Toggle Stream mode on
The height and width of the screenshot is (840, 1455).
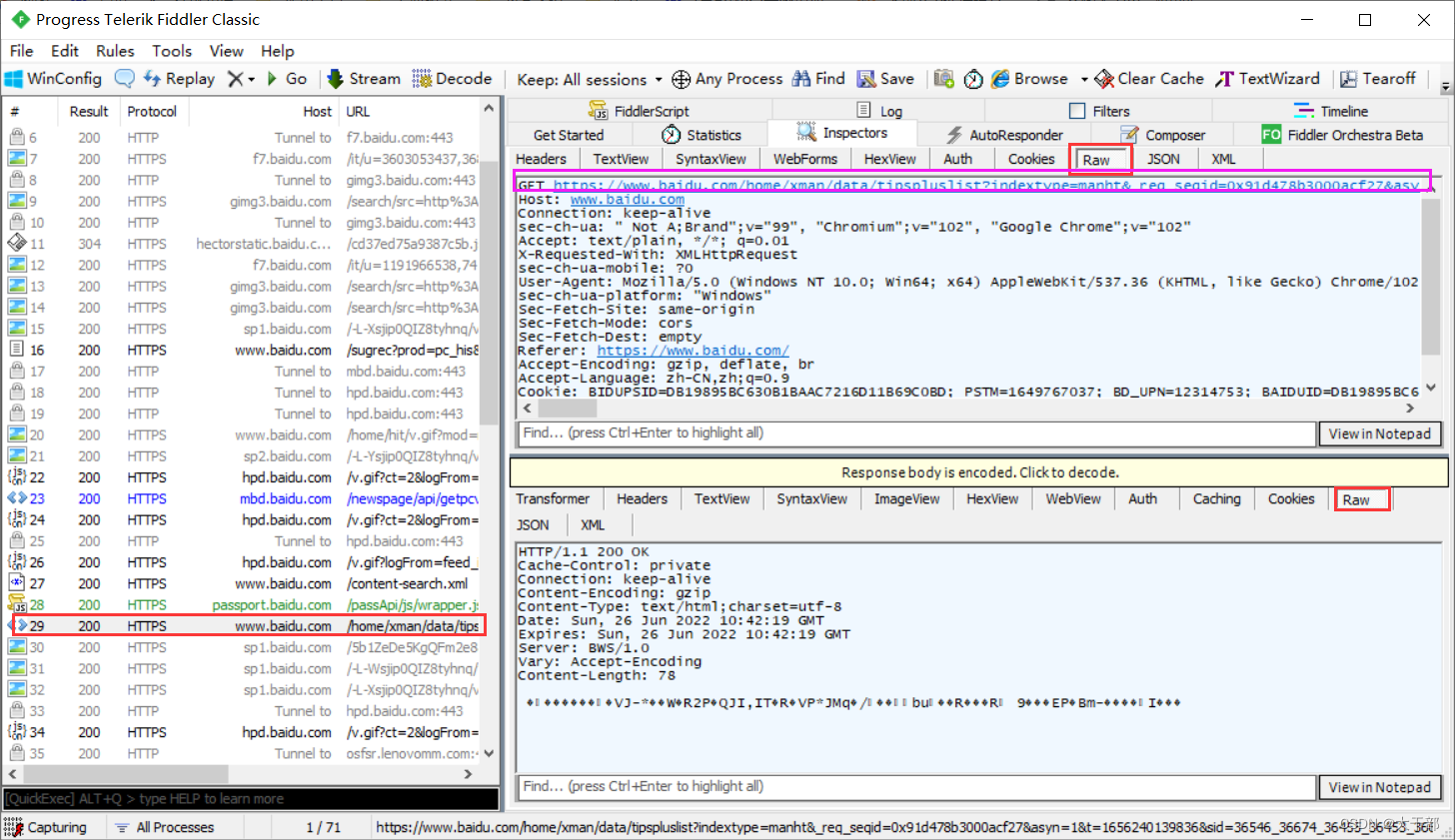pos(364,79)
